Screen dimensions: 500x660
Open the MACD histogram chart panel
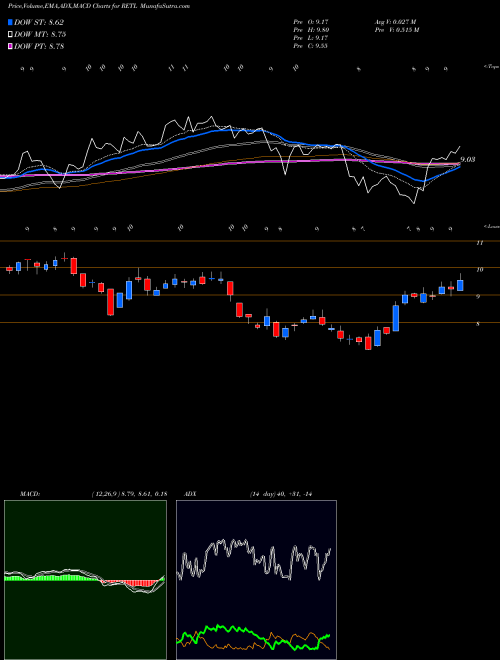(x=85, y=580)
